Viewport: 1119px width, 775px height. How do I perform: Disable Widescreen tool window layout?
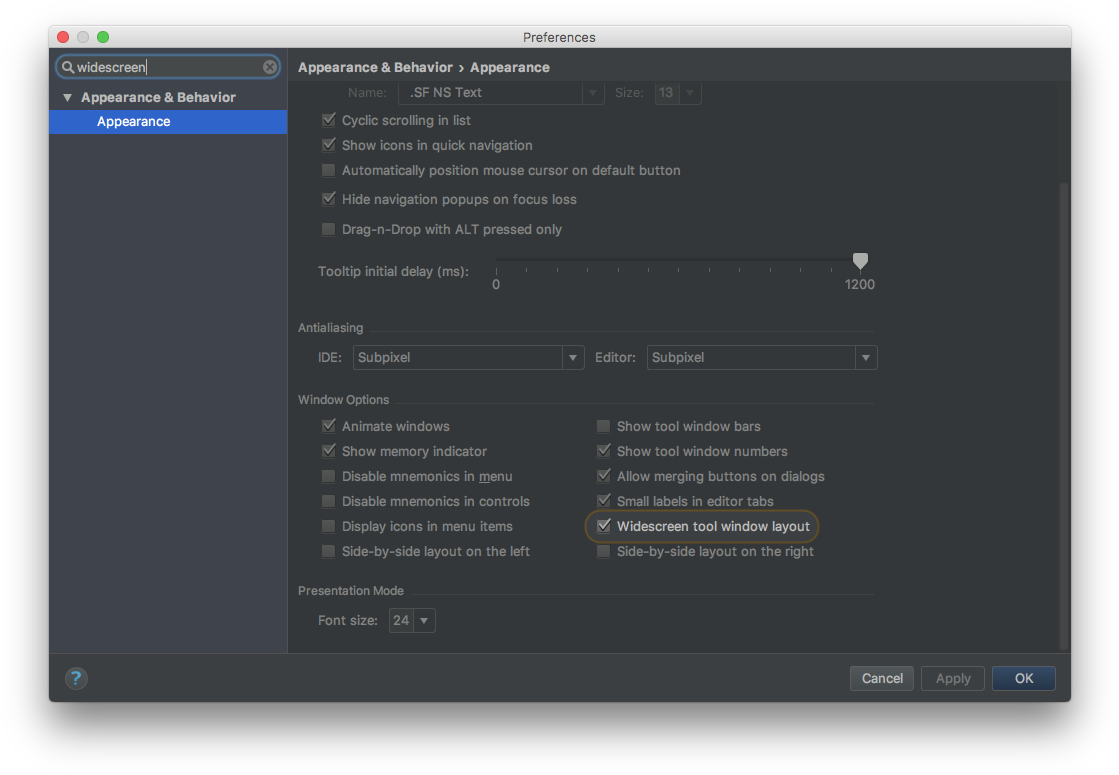603,525
